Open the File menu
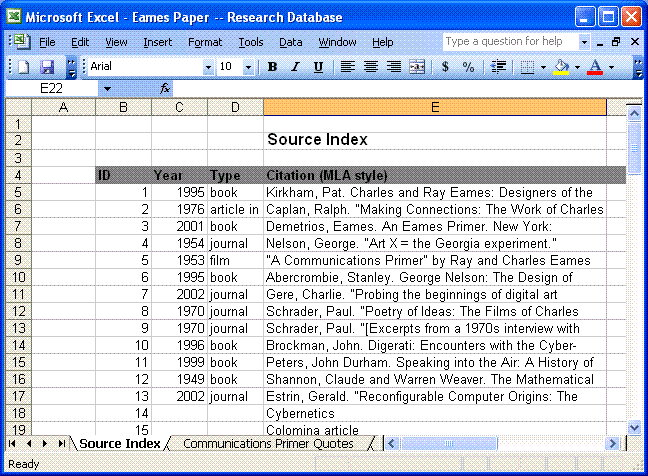The width and height of the screenshot is (648, 476). (x=47, y=42)
